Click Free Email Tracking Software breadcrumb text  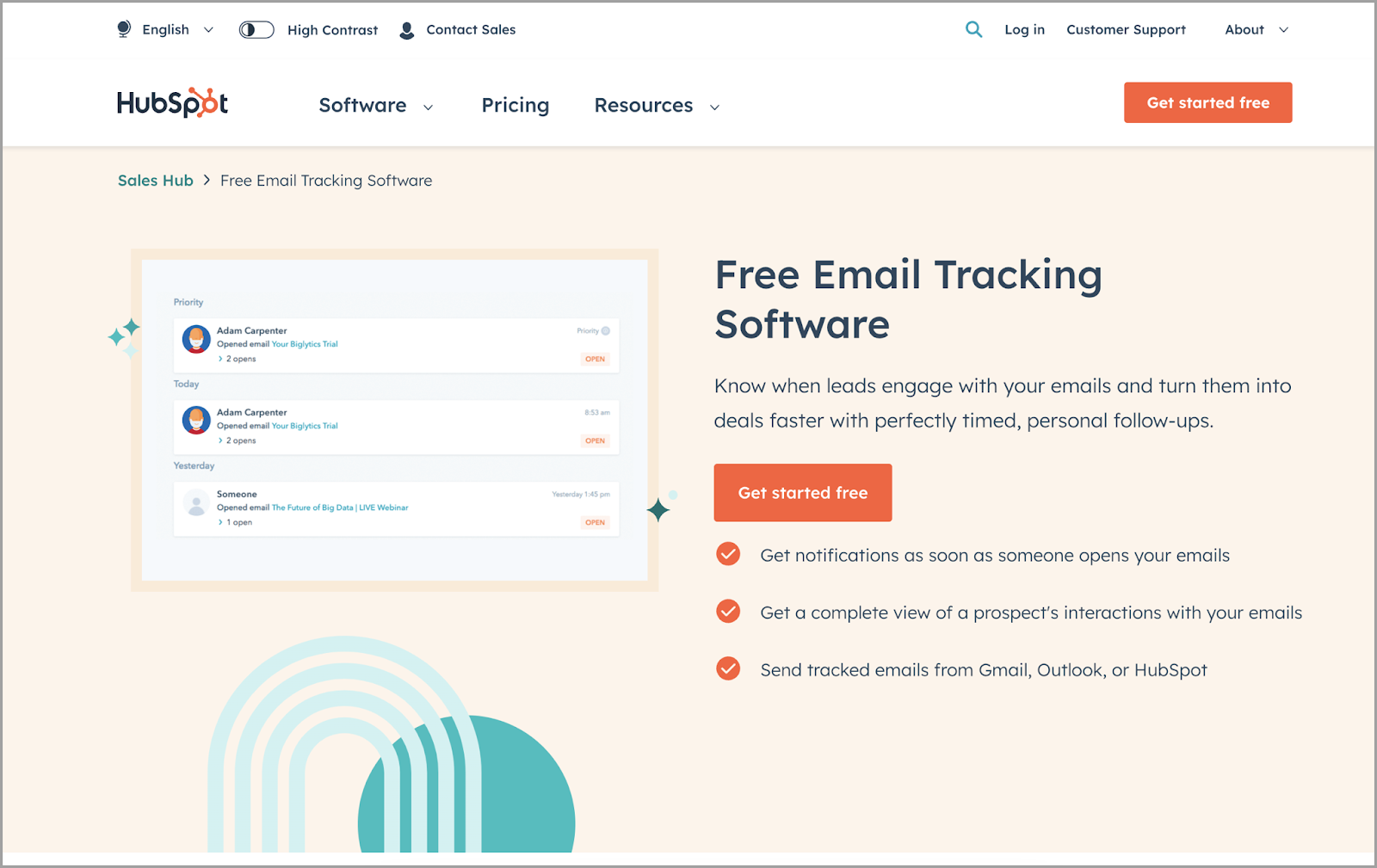326,181
